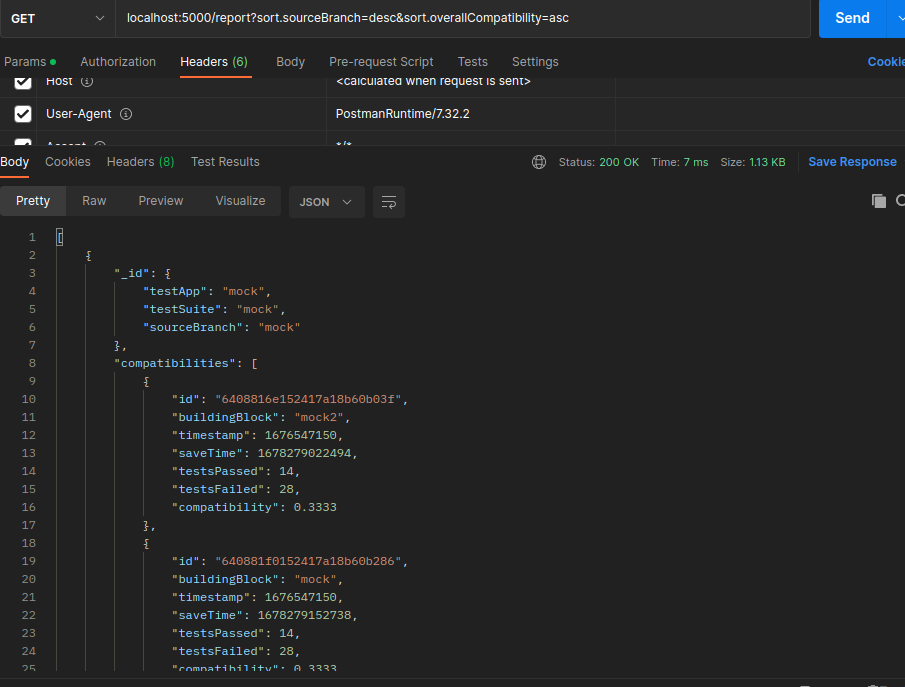Click the "testSuite" key on line 5

[182, 309]
